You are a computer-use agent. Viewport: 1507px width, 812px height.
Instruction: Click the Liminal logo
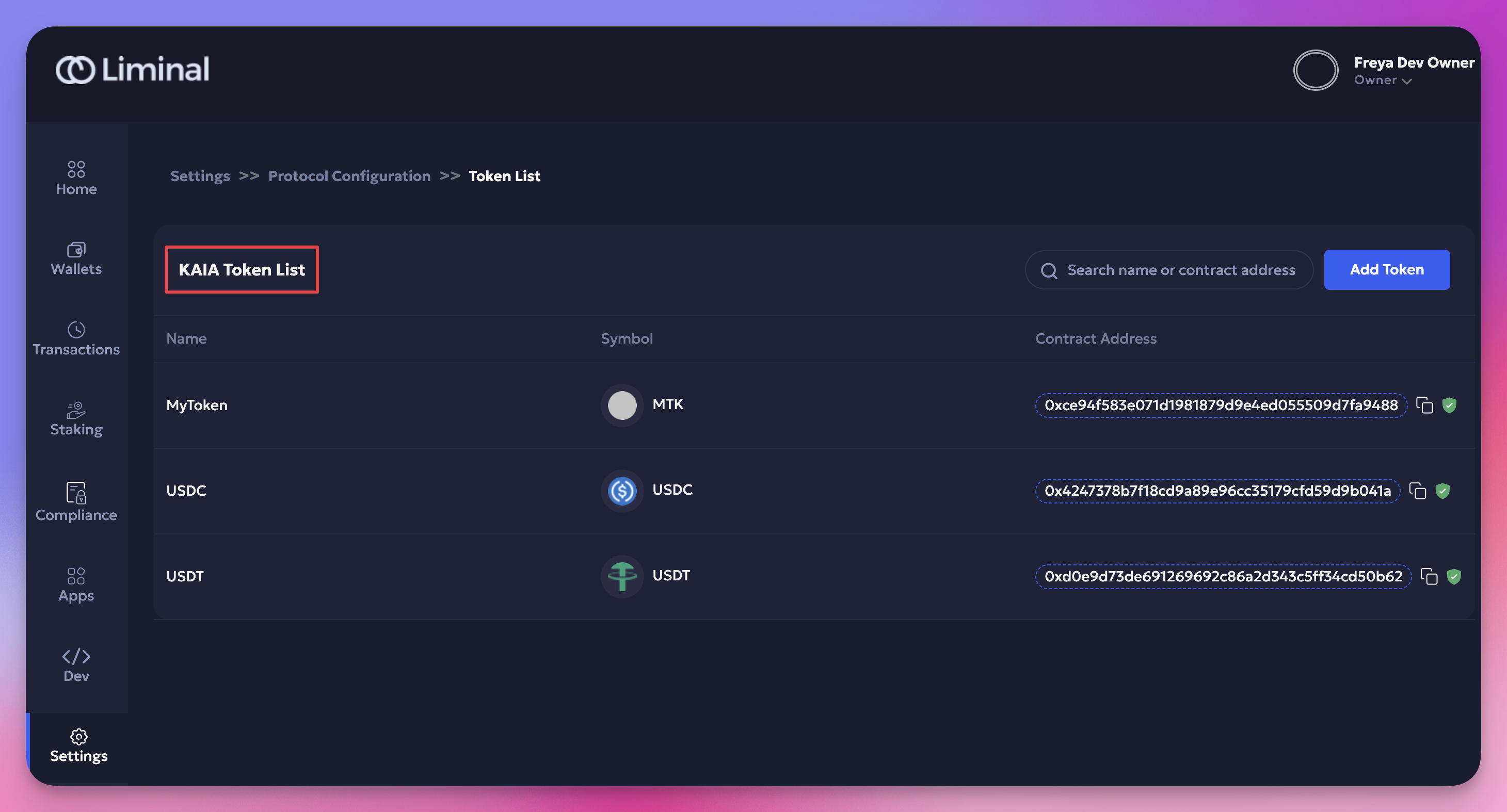pos(132,70)
